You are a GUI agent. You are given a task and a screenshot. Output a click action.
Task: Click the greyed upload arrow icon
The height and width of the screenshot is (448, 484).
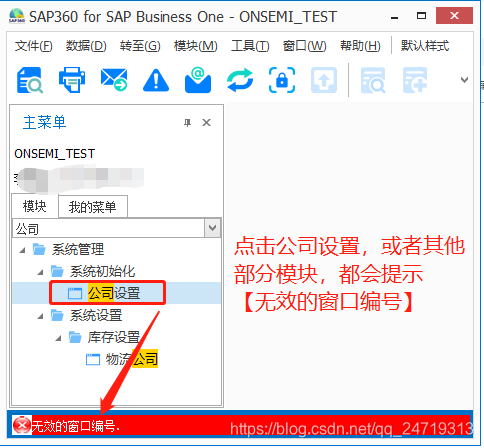coord(324,80)
